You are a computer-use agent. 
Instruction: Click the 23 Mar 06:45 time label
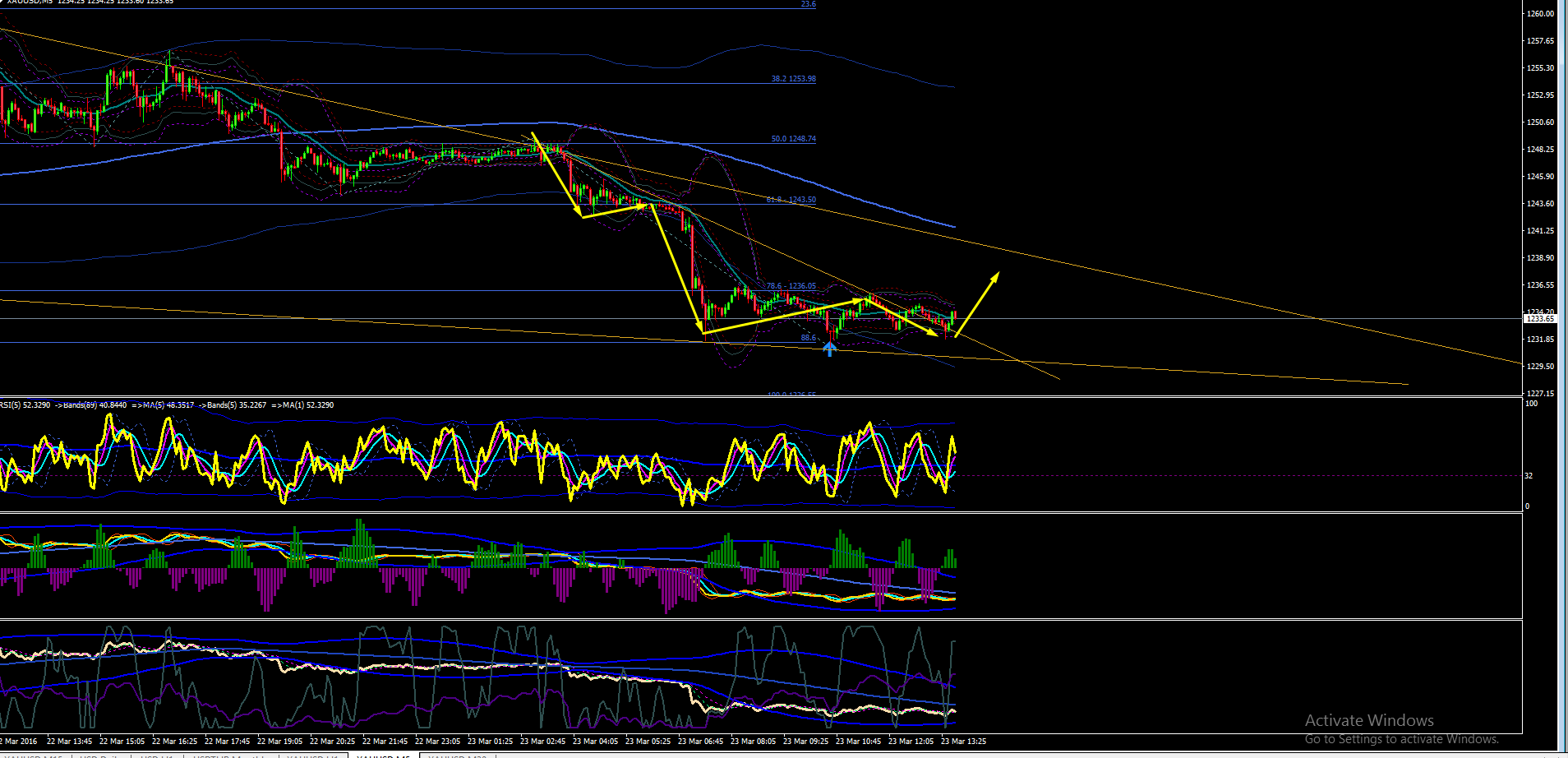click(700, 741)
